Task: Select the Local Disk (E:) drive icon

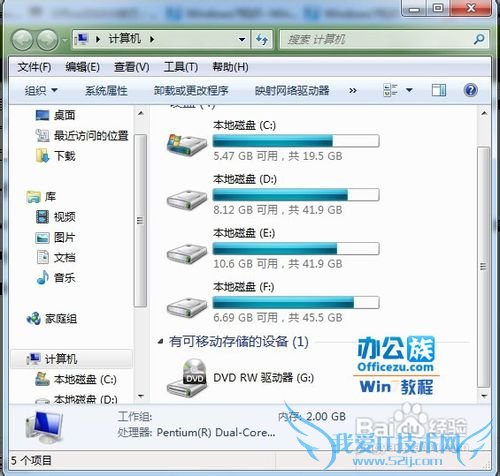Action: click(x=187, y=253)
